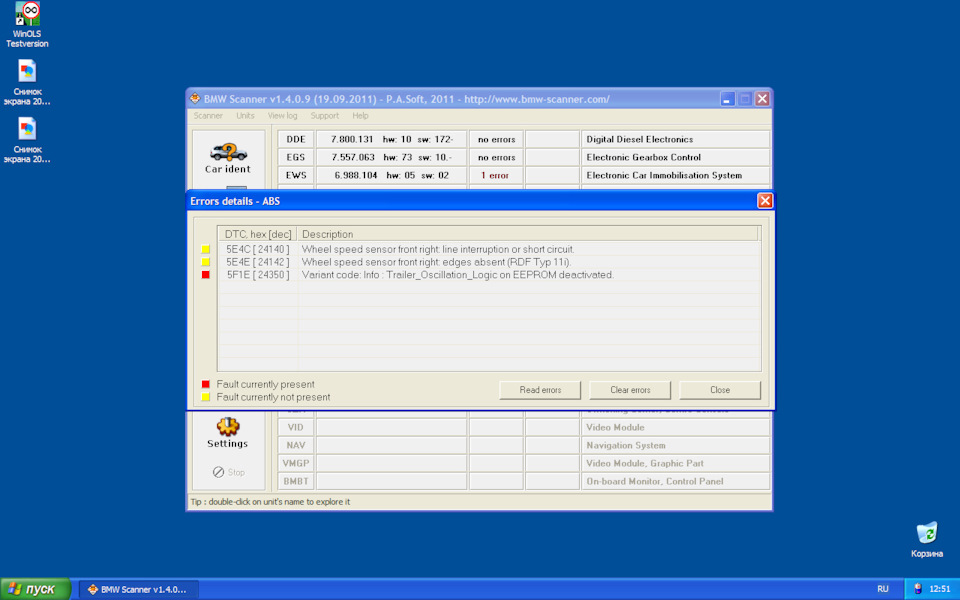This screenshot has height=600, width=960.
Task: Open the View log menu
Action: (x=282, y=116)
